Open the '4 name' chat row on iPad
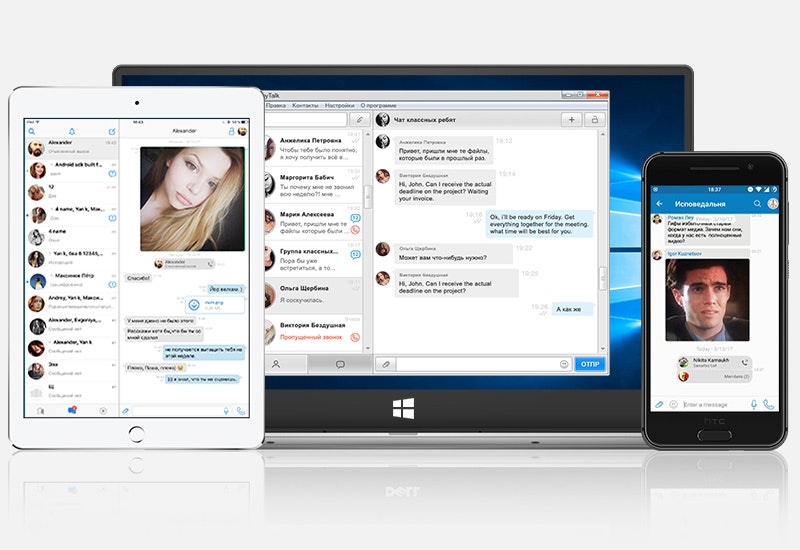Image resolution: width=800 pixels, height=550 pixels. click(72, 236)
